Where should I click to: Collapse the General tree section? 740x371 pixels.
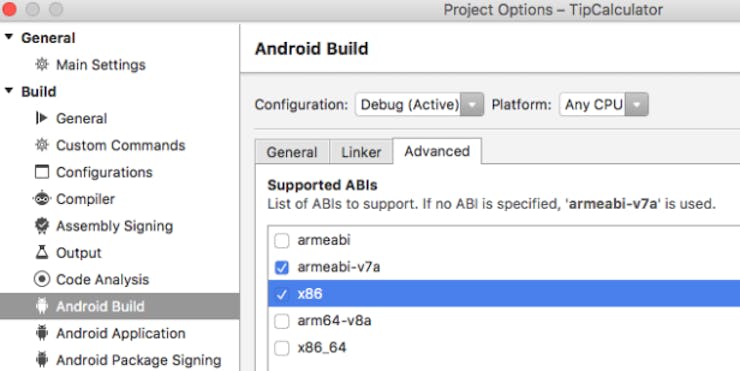point(9,37)
